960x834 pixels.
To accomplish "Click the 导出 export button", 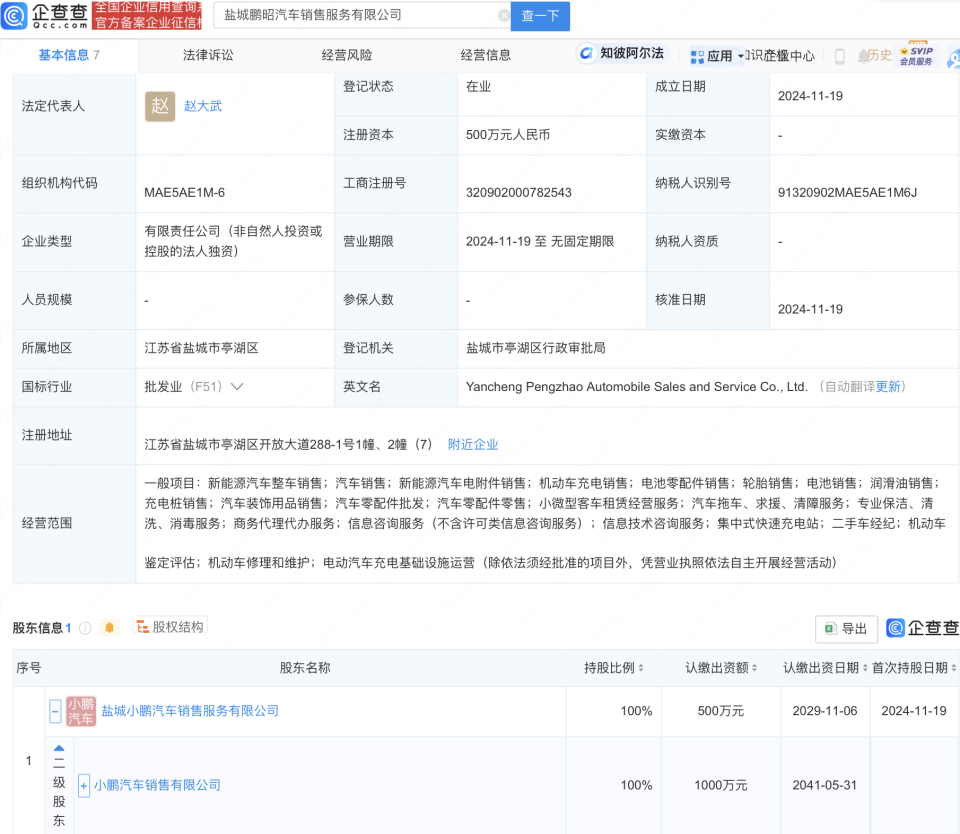I will tap(846, 629).
